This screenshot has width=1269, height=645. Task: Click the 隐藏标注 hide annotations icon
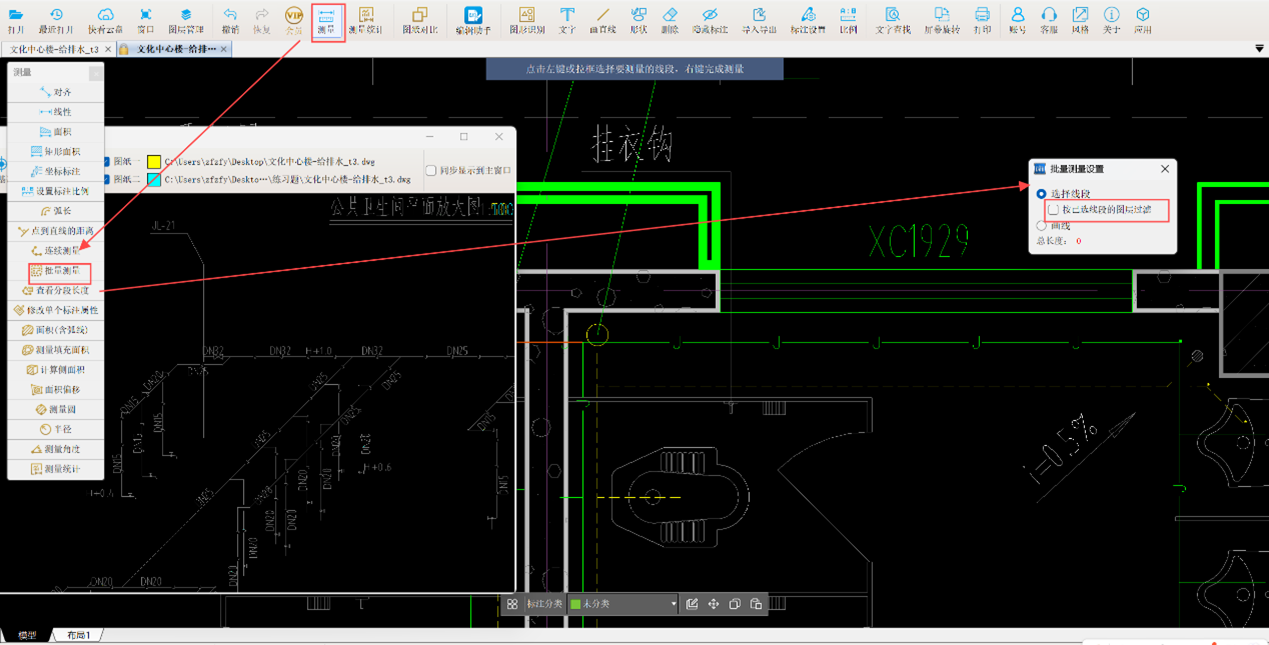click(709, 19)
